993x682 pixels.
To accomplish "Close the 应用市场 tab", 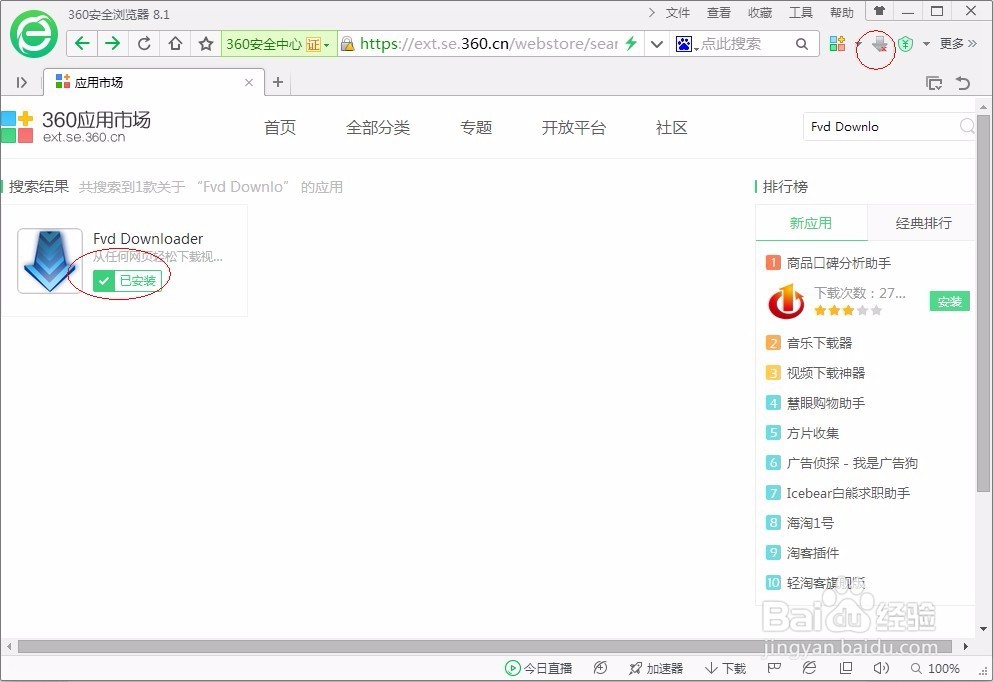I will click(x=249, y=82).
